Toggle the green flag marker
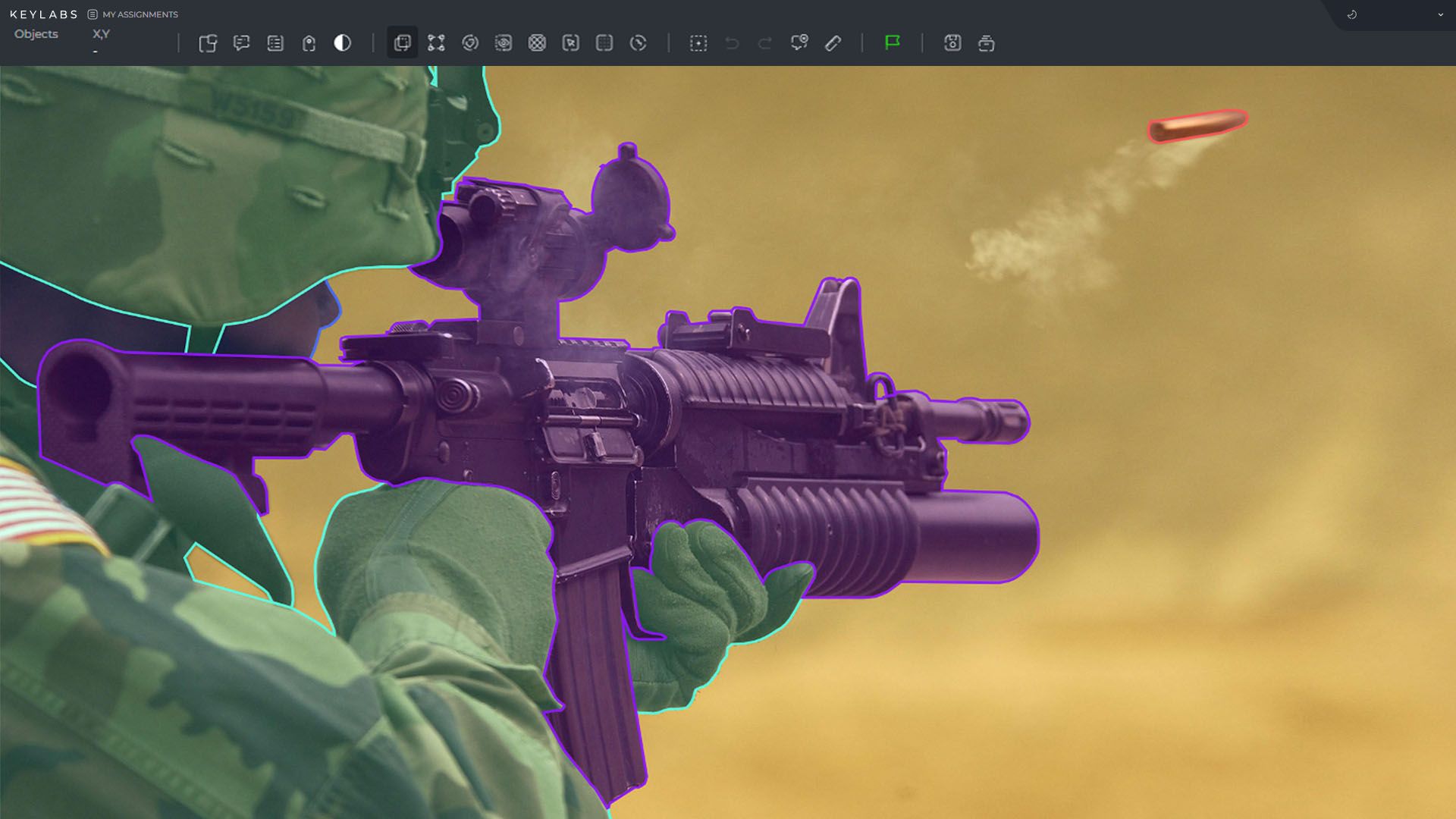 (893, 42)
